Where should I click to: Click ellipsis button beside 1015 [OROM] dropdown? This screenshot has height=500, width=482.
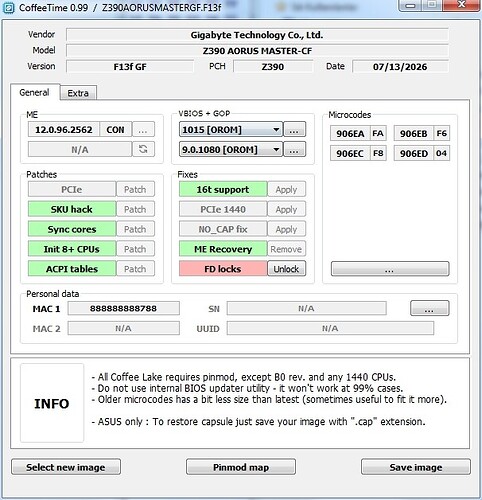click(294, 129)
